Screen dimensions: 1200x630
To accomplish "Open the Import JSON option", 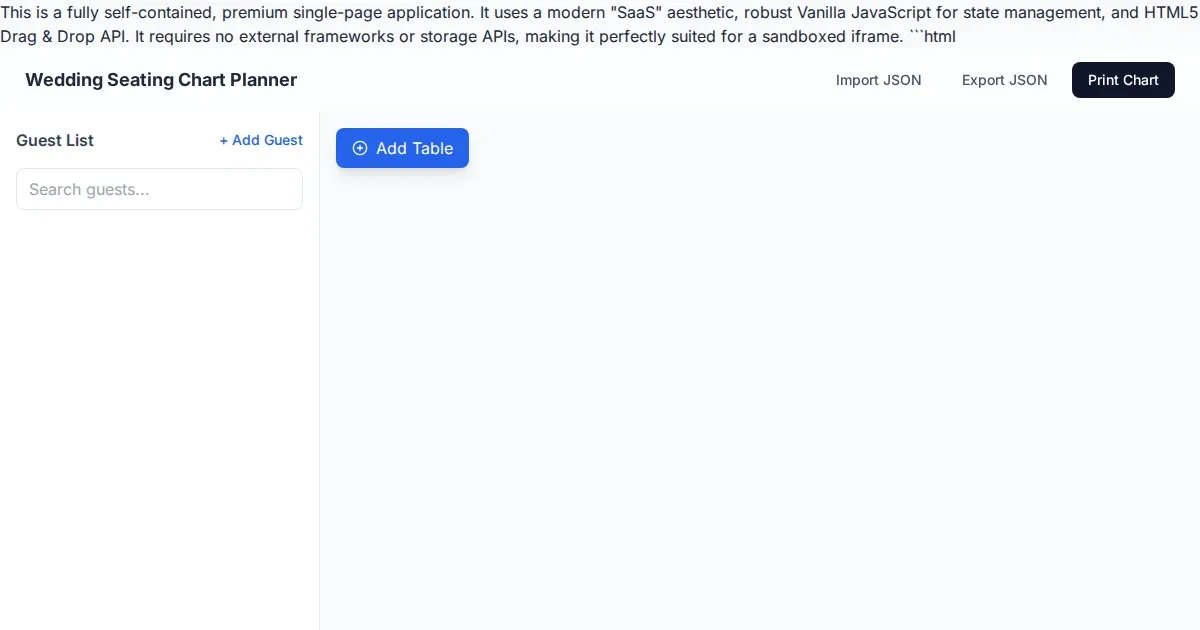I will click(878, 80).
